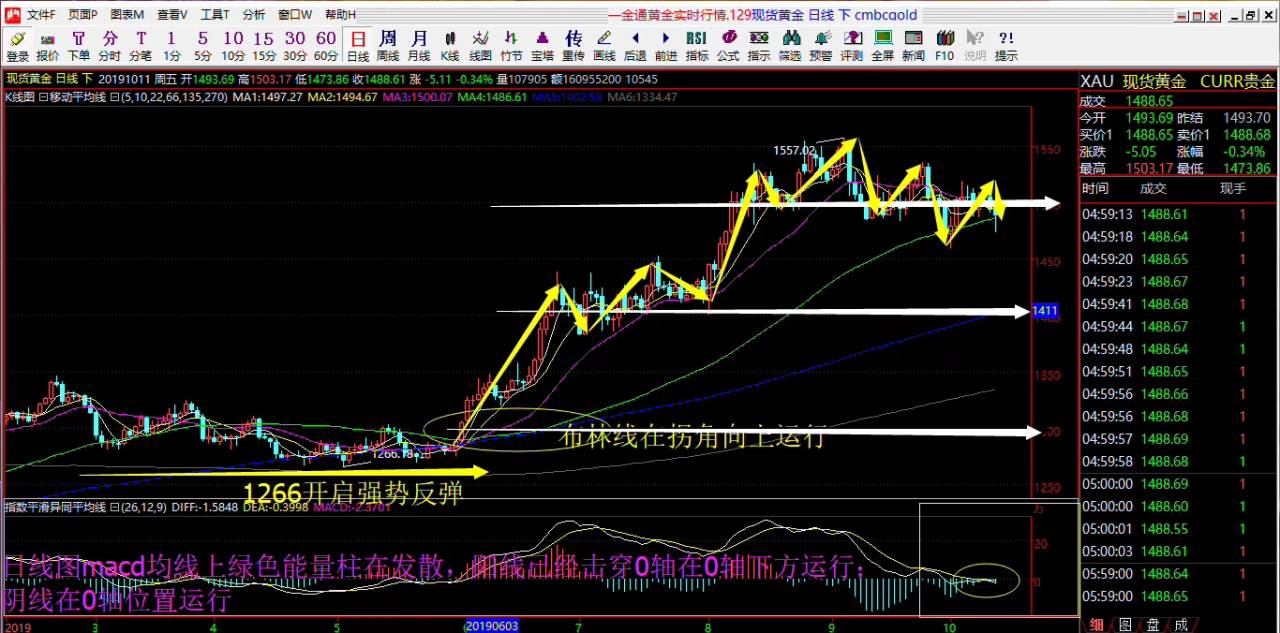Click the 登录 login toolbar icon
Image resolution: width=1280 pixels, height=633 pixels.
click(17, 45)
